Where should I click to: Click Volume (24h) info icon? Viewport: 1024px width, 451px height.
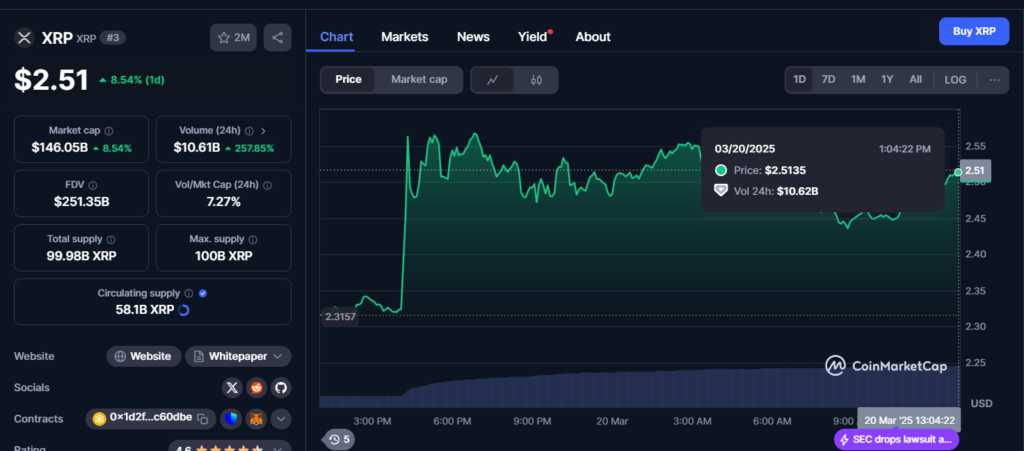point(250,131)
